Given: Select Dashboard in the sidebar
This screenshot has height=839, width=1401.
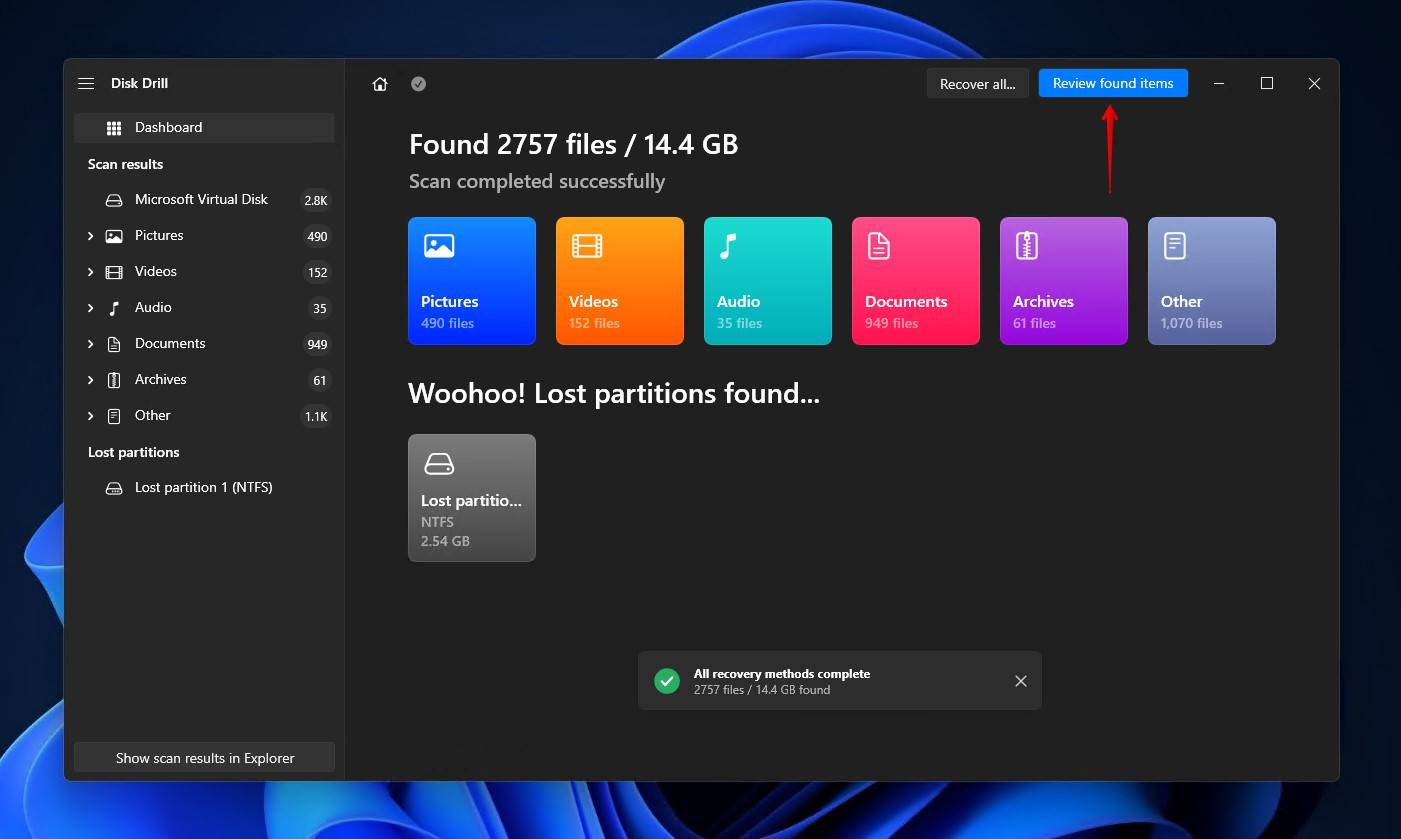Looking at the screenshot, I should (x=204, y=128).
